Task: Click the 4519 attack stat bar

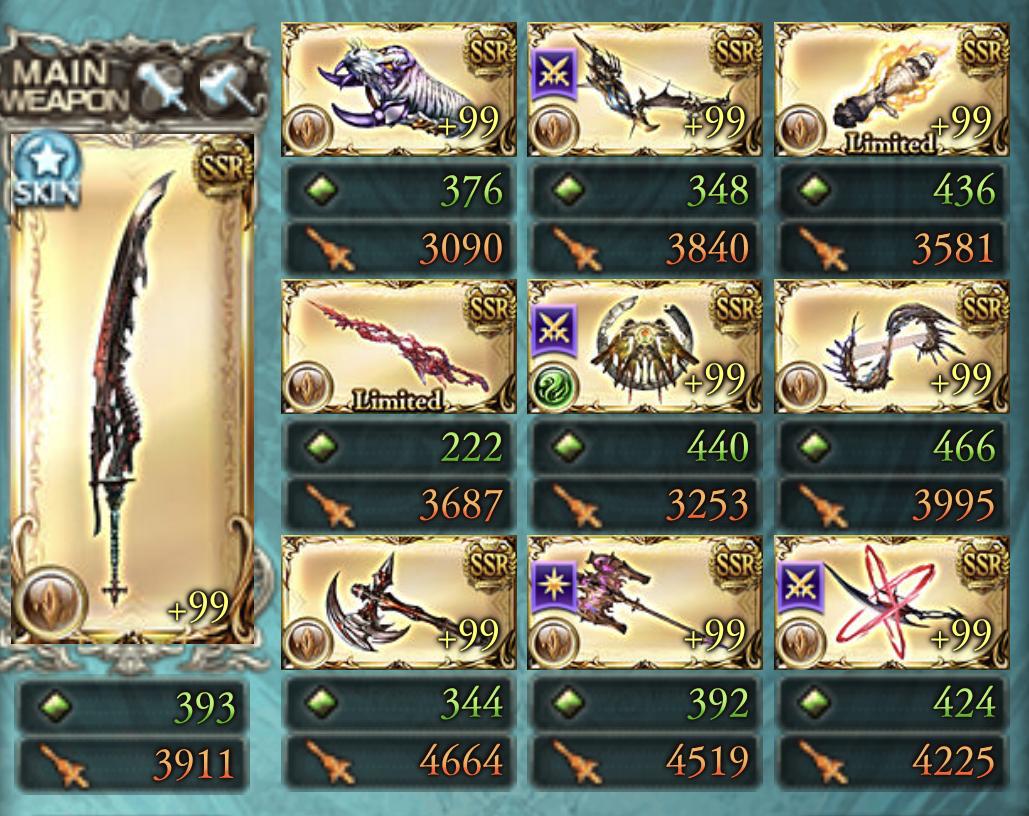Action: [644, 760]
